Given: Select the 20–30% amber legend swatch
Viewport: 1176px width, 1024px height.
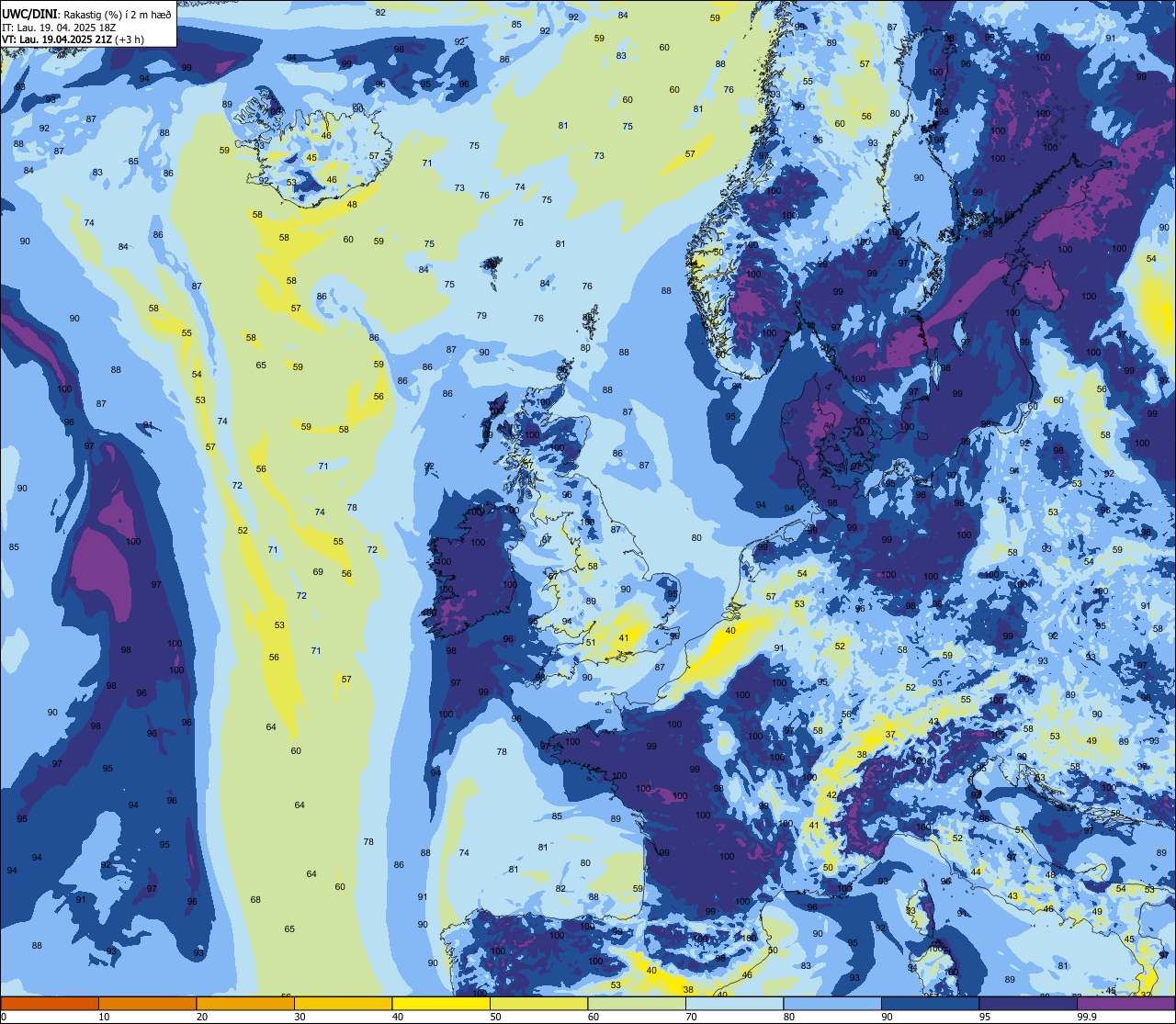Looking at the screenshot, I should click(x=245, y=1003).
